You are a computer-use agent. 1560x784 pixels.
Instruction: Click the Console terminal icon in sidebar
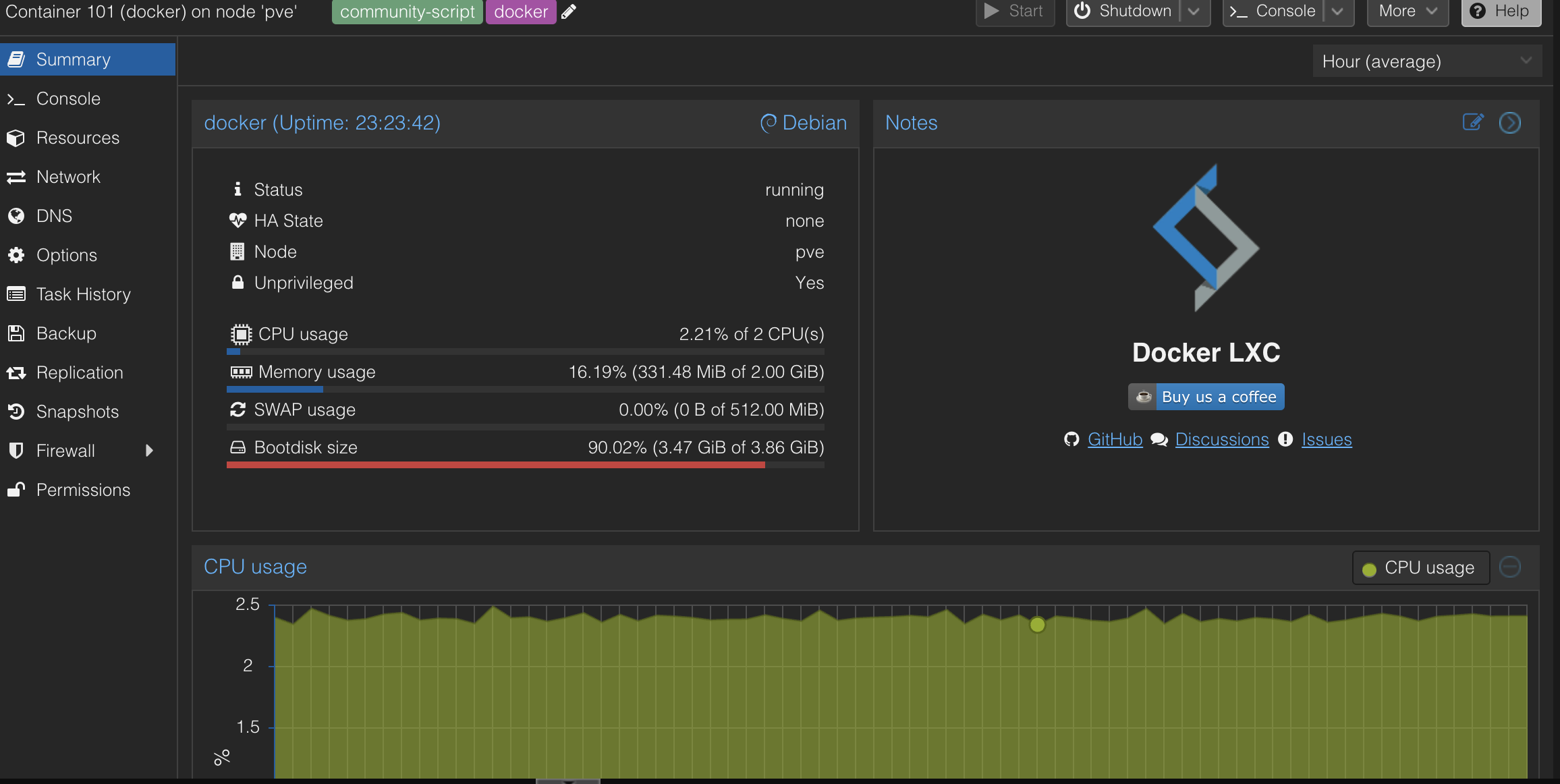point(16,99)
